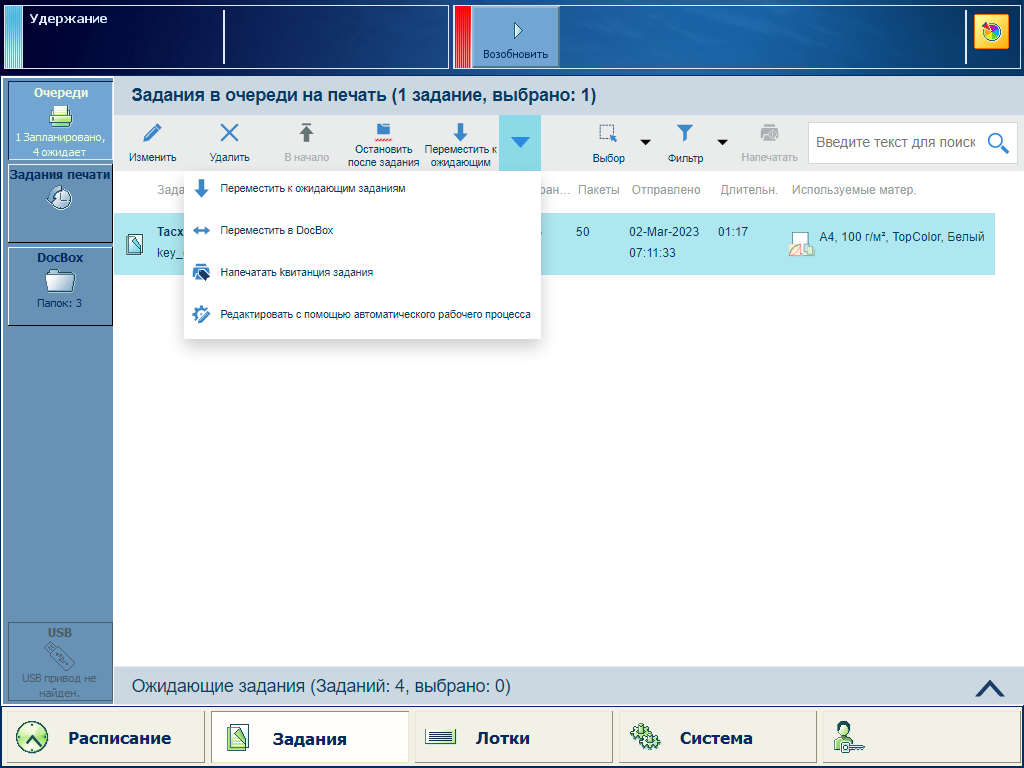Click the Возобновить resume button
The height and width of the screenshot is (768, 1024).
tap(515, 37)
